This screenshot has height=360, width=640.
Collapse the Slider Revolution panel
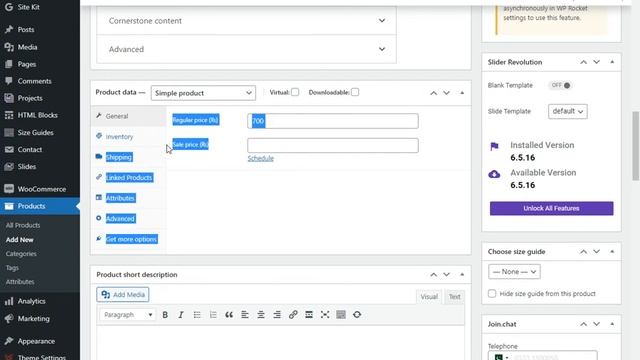(612, 62)
